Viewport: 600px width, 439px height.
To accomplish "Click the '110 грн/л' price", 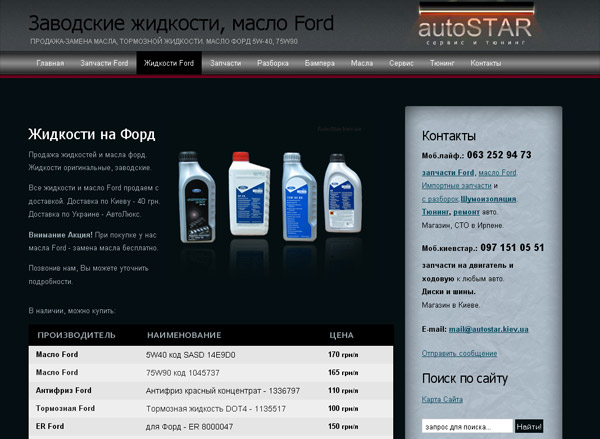I will (x=343, y=390).
